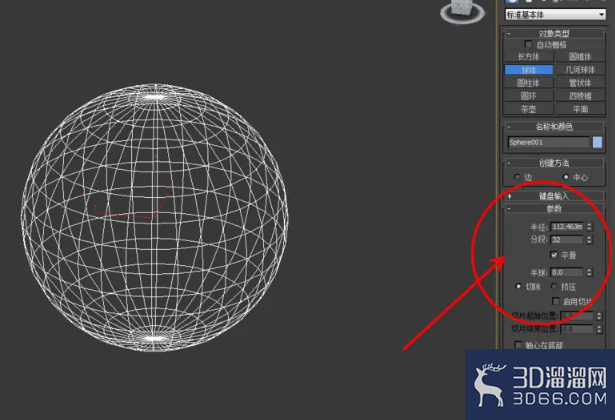Image resolution: width=615 pixels, height=420 pixels.
Task: Click the 切片结束位置 spinner arrows
Action: (x=599, y=329)
